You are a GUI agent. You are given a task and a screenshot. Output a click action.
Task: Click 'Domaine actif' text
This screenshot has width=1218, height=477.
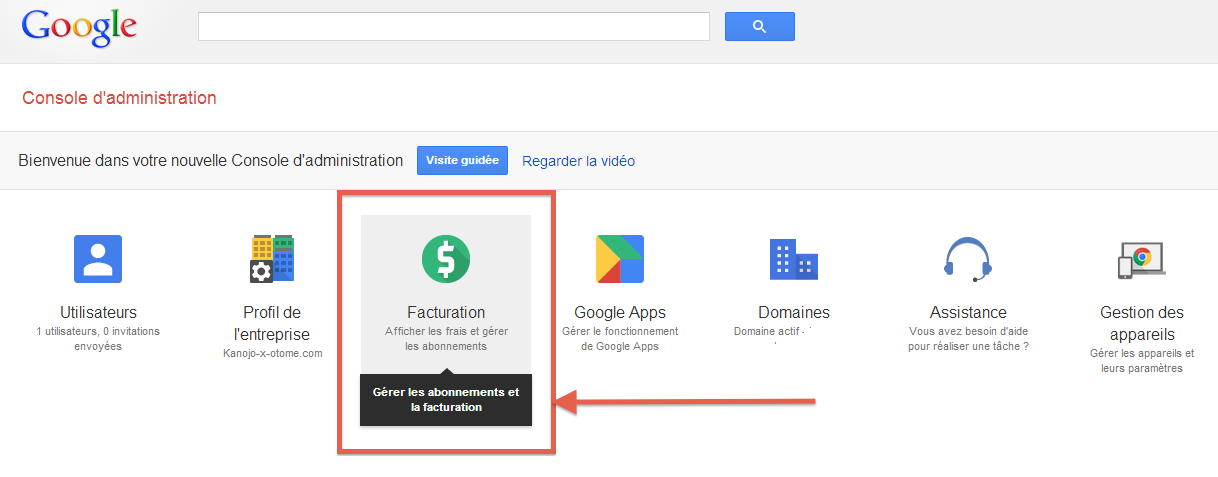(767, 331)
